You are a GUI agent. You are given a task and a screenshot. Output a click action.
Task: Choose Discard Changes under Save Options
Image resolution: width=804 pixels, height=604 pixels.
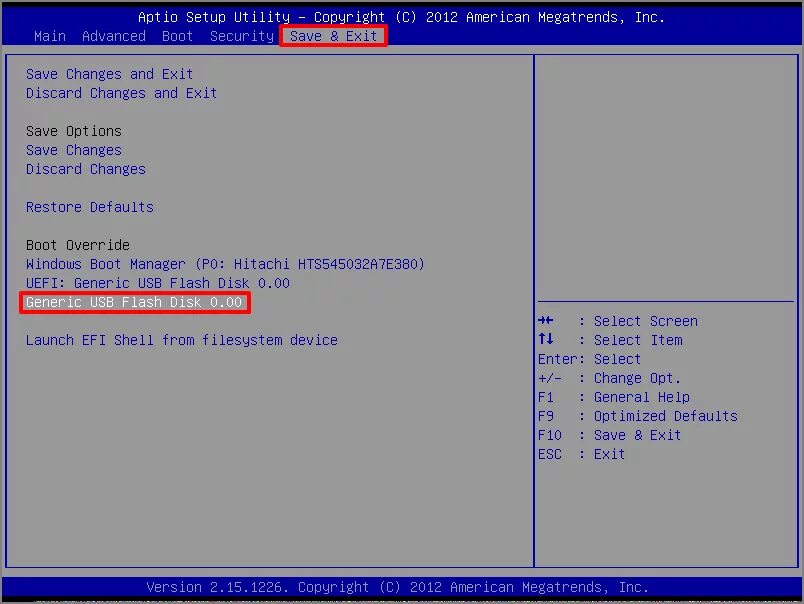tap(86, 169)
